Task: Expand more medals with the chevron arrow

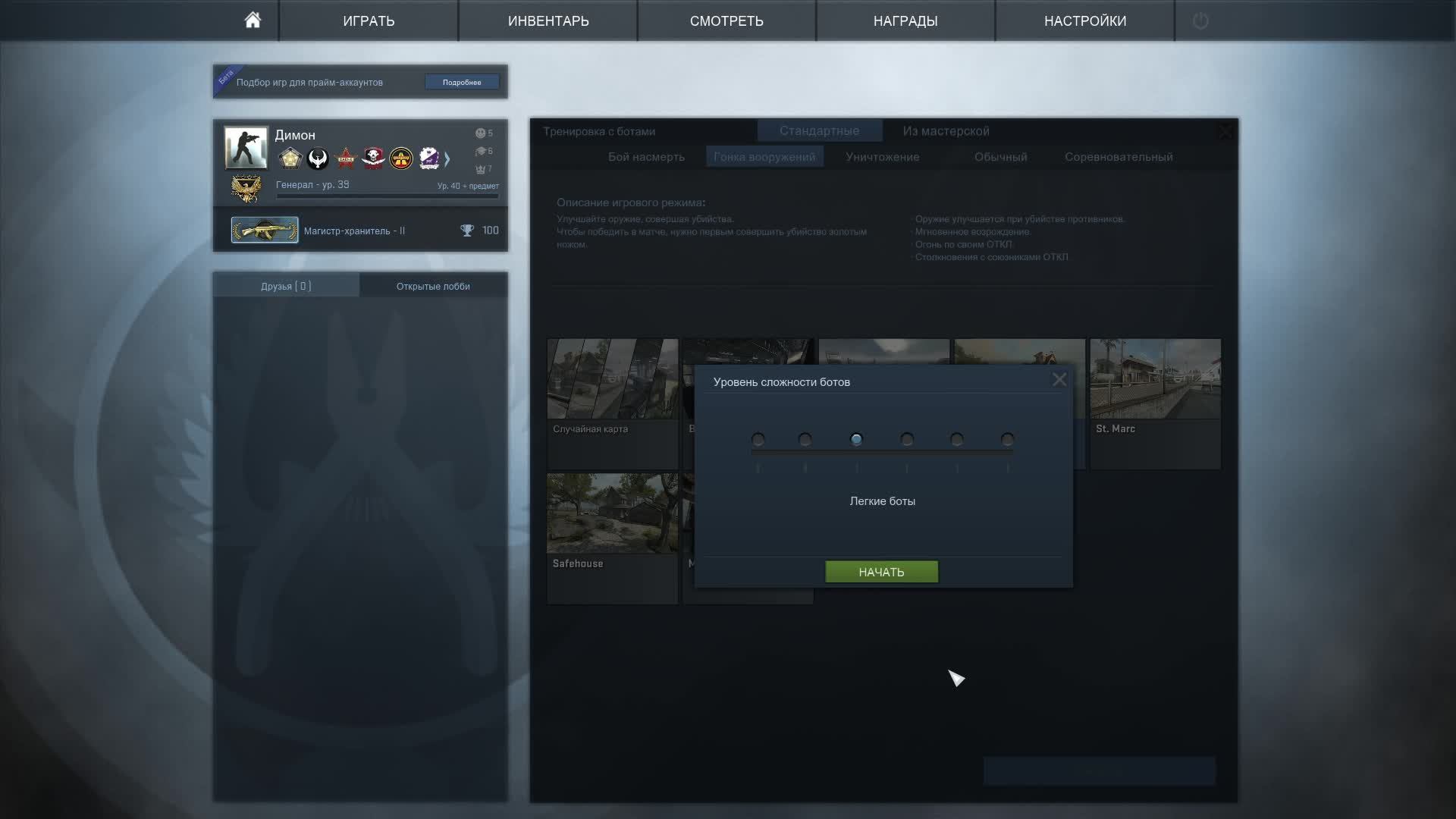Action: tap(447, 158)
